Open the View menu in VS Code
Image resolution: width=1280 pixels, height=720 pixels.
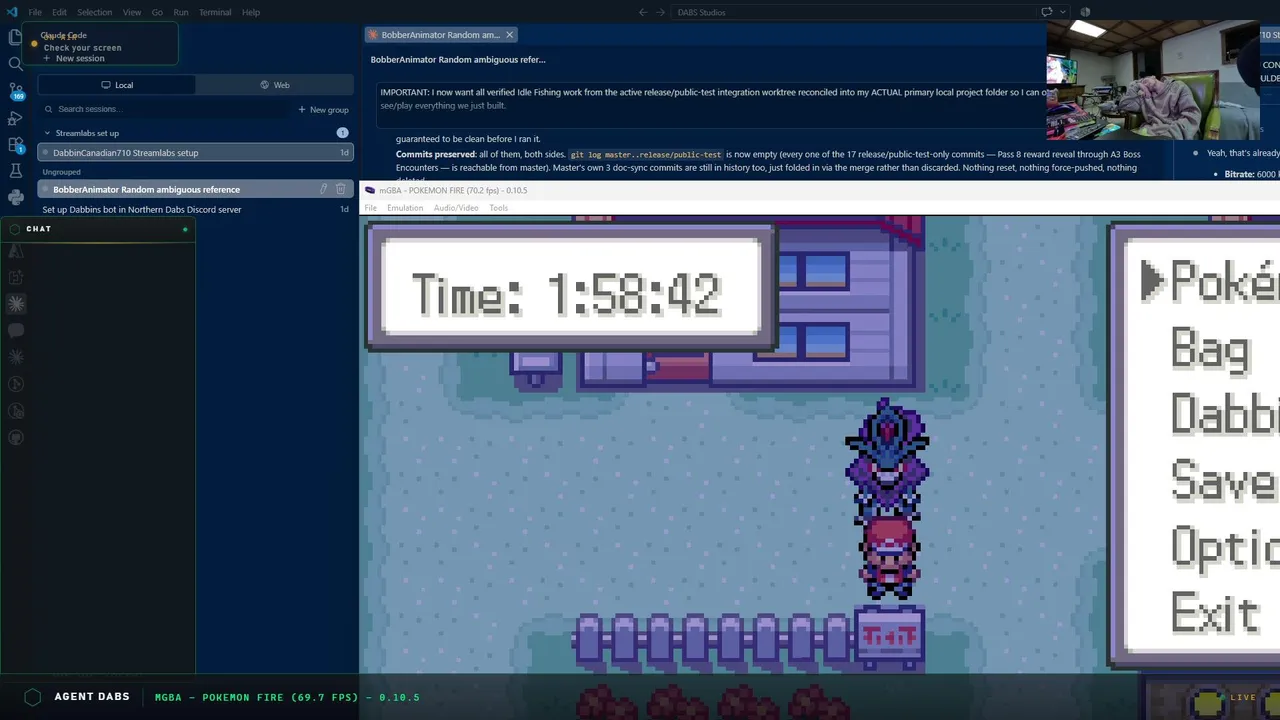click(132, 12)
